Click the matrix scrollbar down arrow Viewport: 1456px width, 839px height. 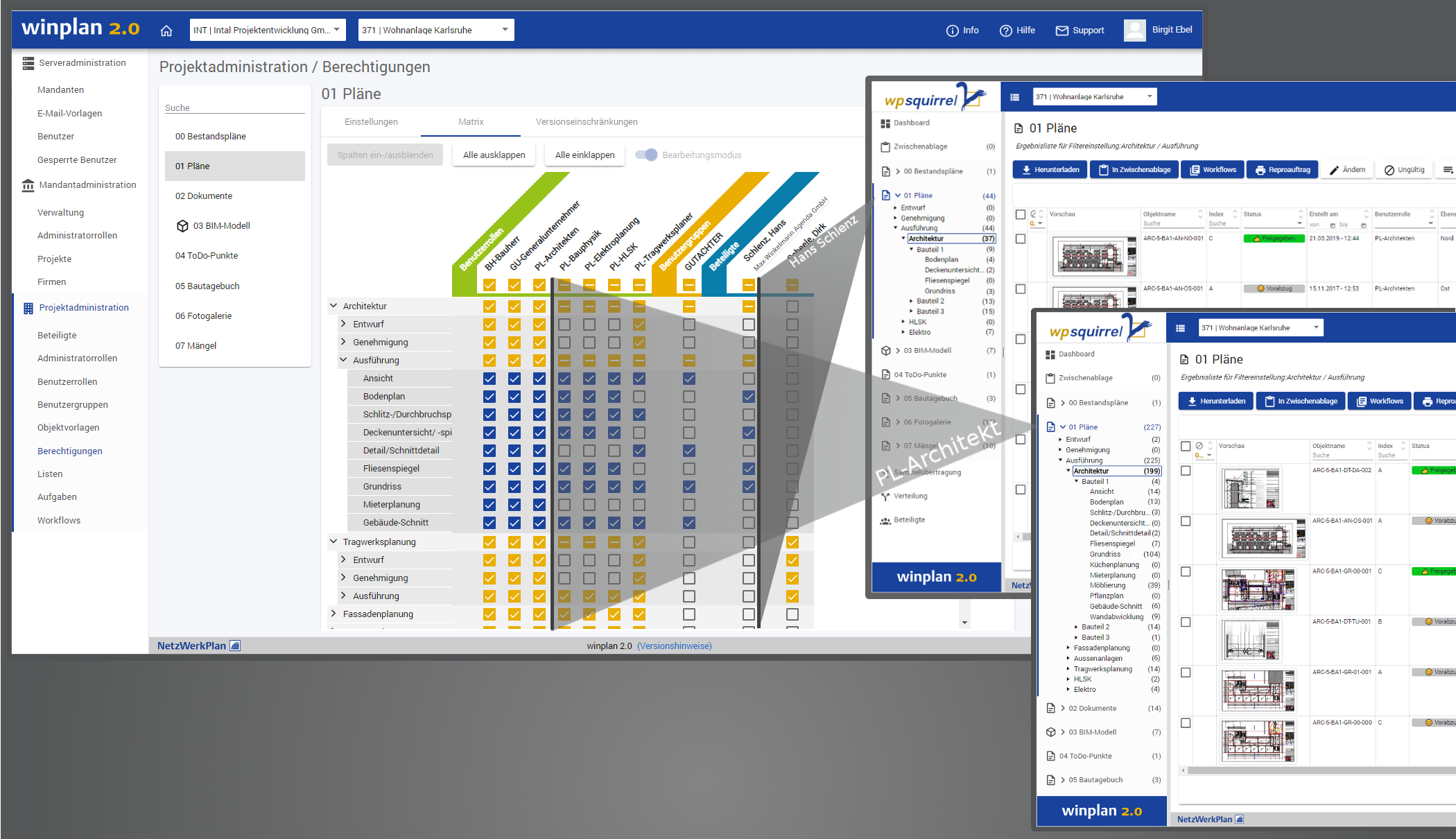pos(964,623)
